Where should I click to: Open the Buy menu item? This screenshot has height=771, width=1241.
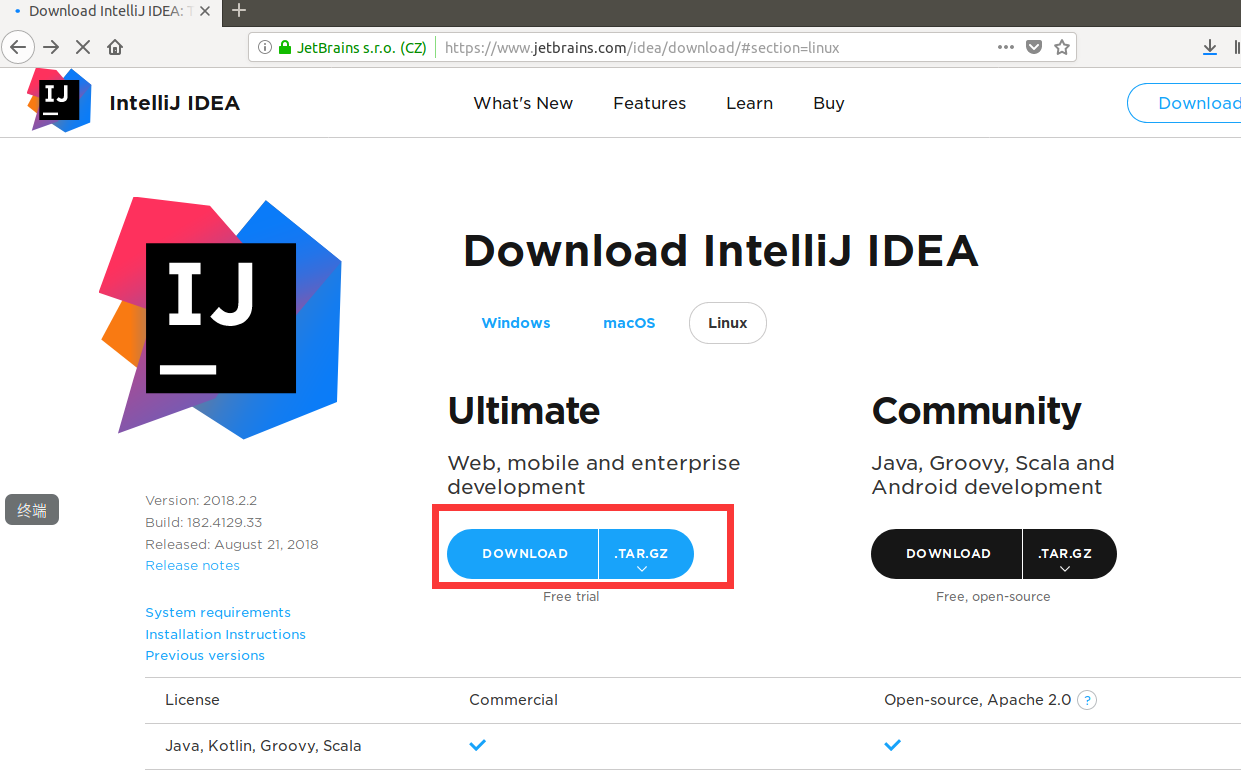(829, 103)
